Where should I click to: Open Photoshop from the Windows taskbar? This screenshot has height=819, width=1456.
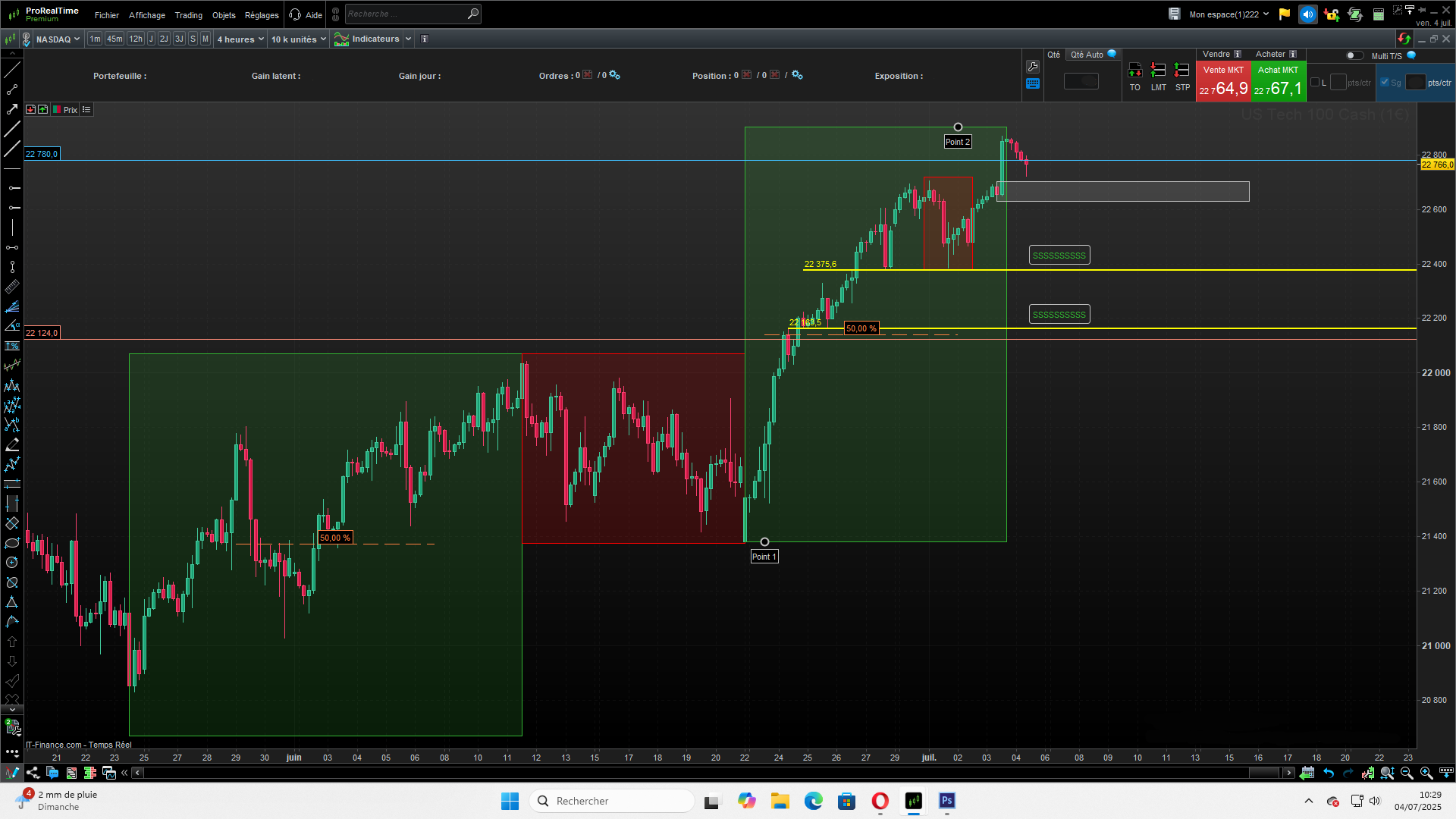[x=946, y=801]
